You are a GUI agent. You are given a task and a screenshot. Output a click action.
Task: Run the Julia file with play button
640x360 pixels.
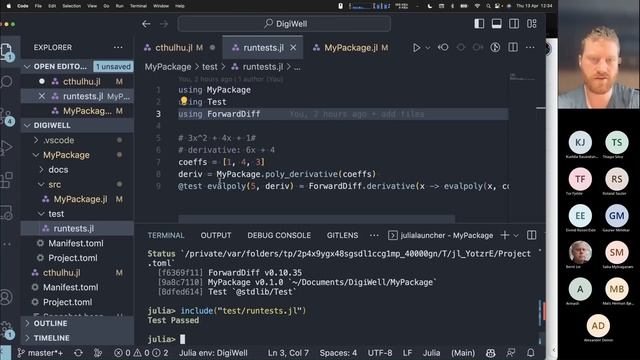416,48
